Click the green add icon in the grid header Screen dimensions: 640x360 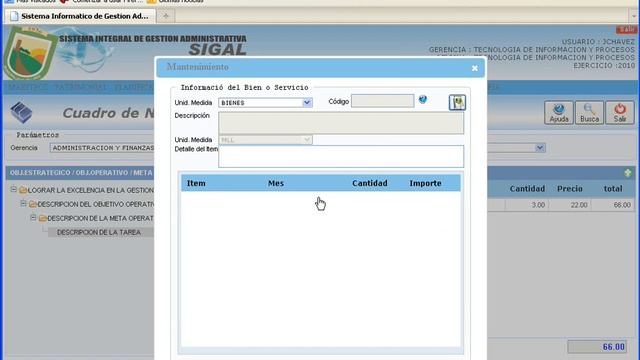point(628,173)
